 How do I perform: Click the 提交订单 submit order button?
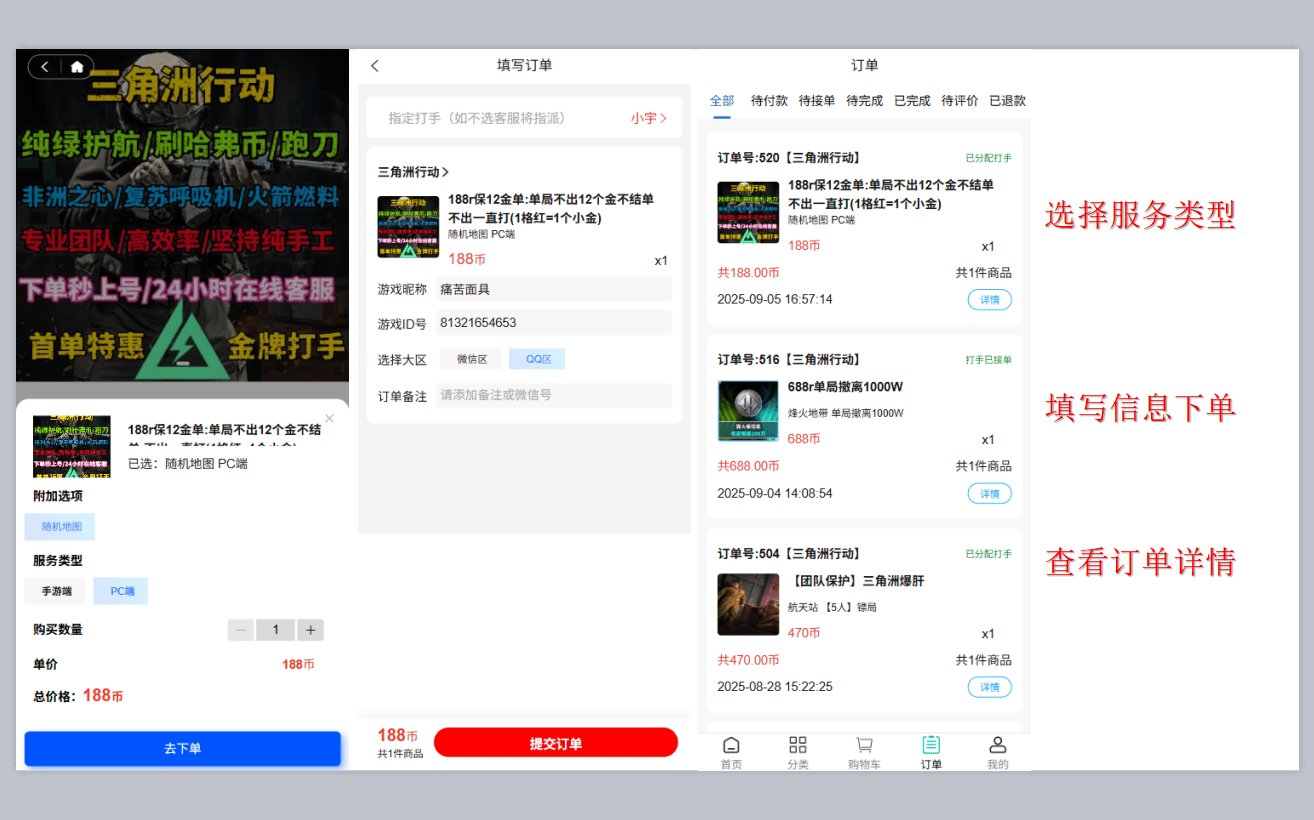coord(556,742)
